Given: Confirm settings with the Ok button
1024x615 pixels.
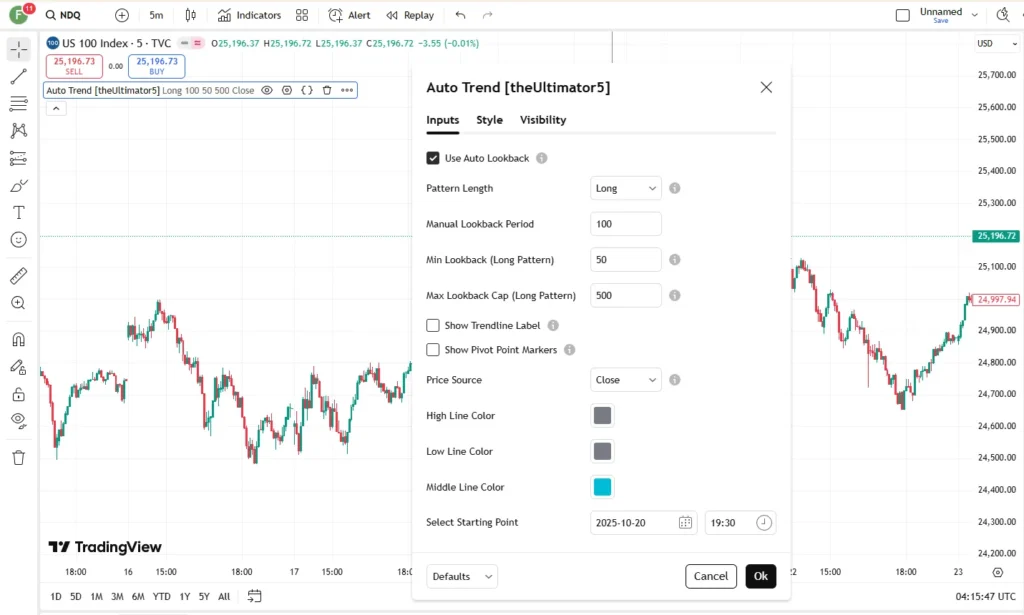Looking at the screenshot, I should 761,576.
